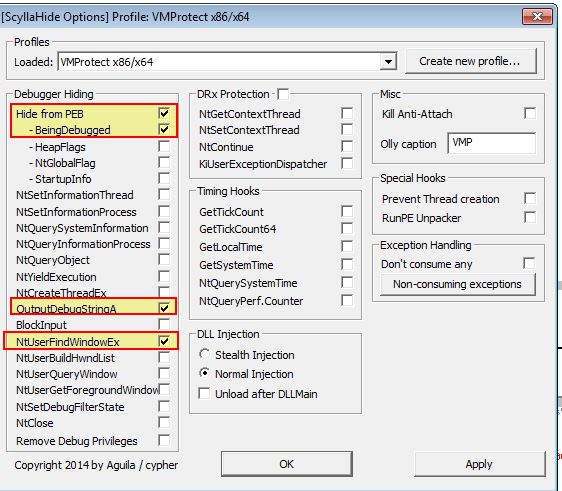Tick NtQueryInformationProcess checkbox
Image resolution: width=562 pixels, height=491 pixels.
pyautogui.click(x=164, y=243)
